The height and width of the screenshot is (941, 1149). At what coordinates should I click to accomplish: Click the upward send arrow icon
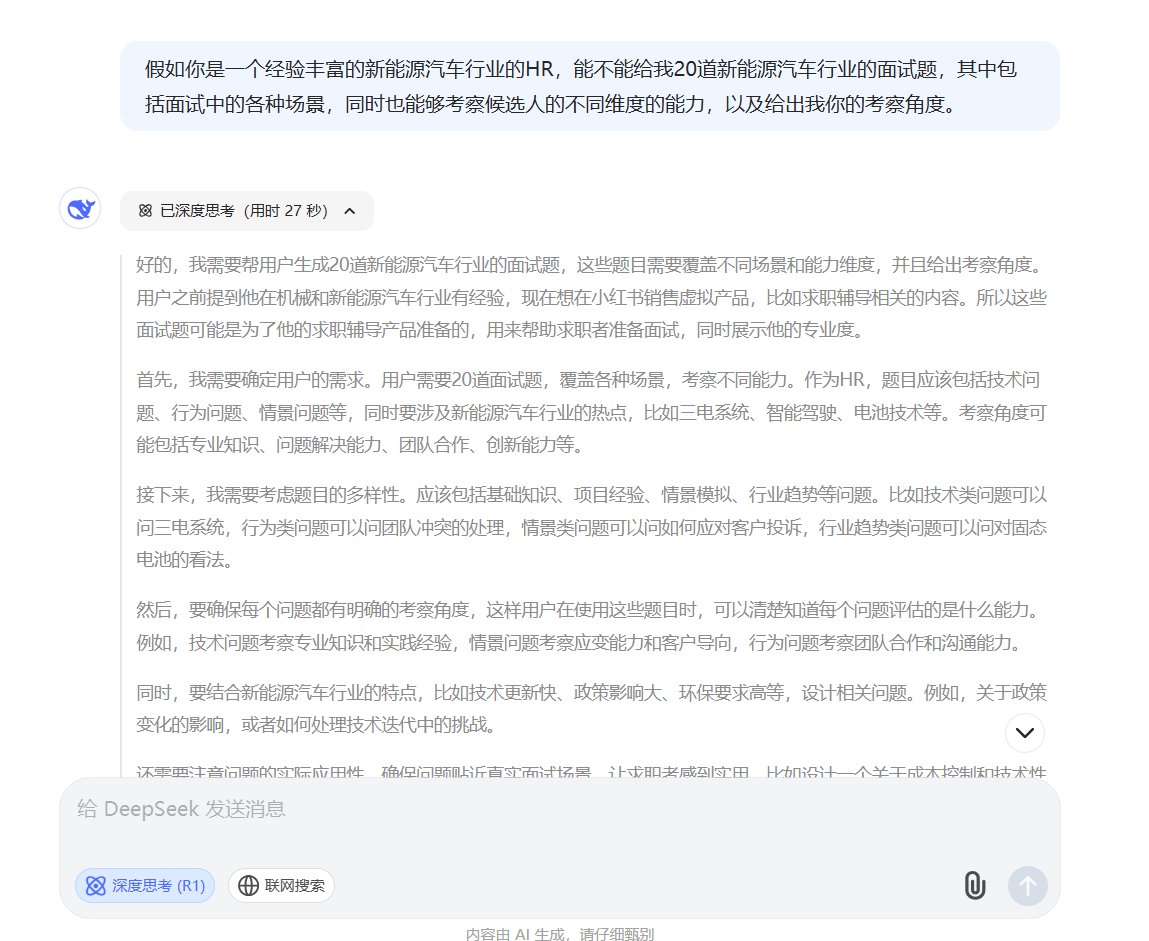(x=1028, y=885)
